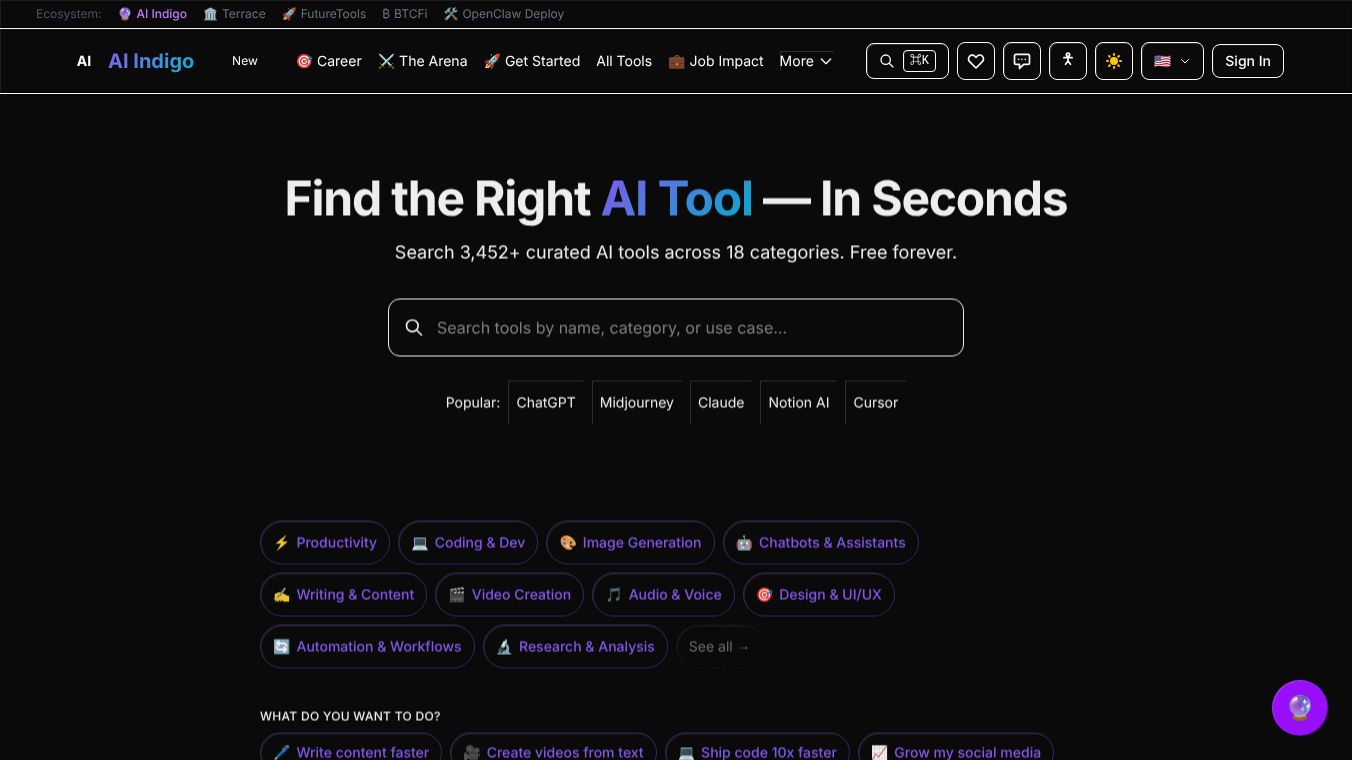Click the Sign In button

(1247, 61)
